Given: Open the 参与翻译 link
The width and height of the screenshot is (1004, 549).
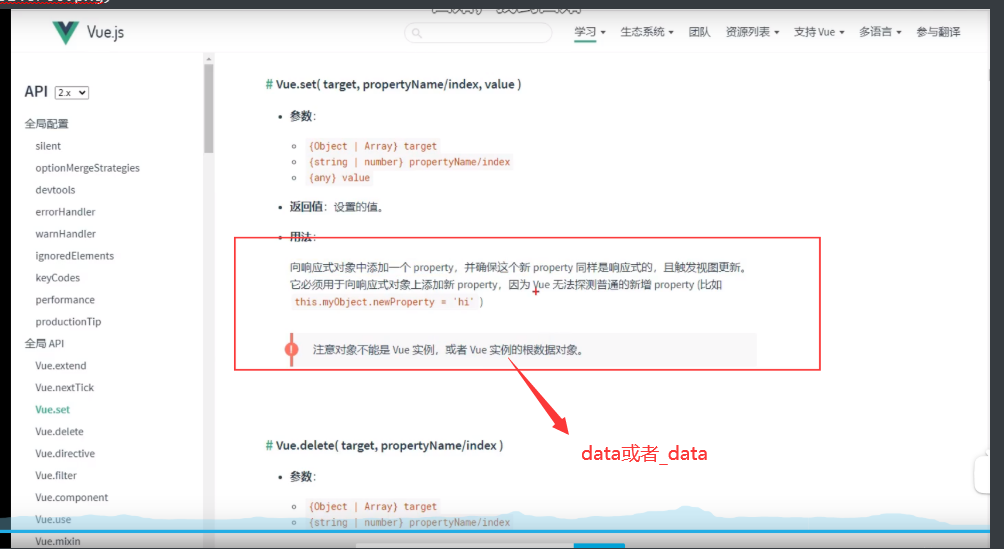Looking at the screenshot, I should (938, 32).
